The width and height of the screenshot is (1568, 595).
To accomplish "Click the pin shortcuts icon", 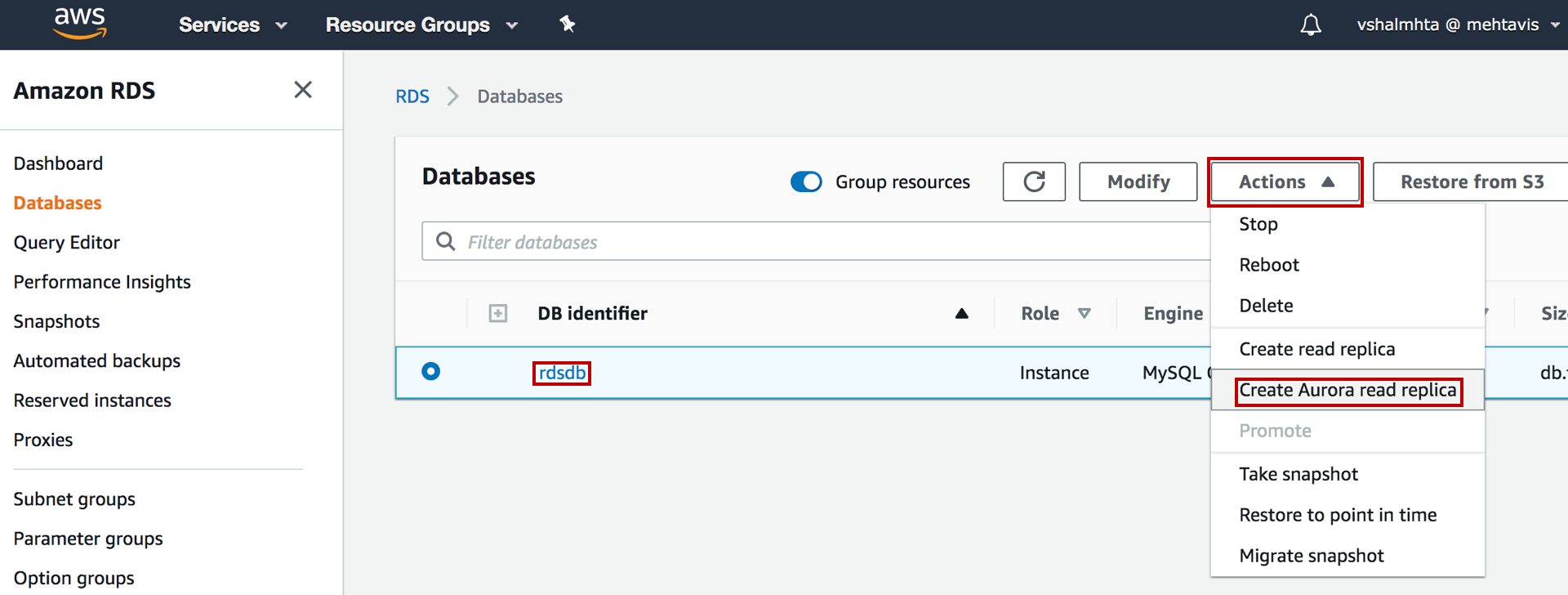I will pos(567,25).
